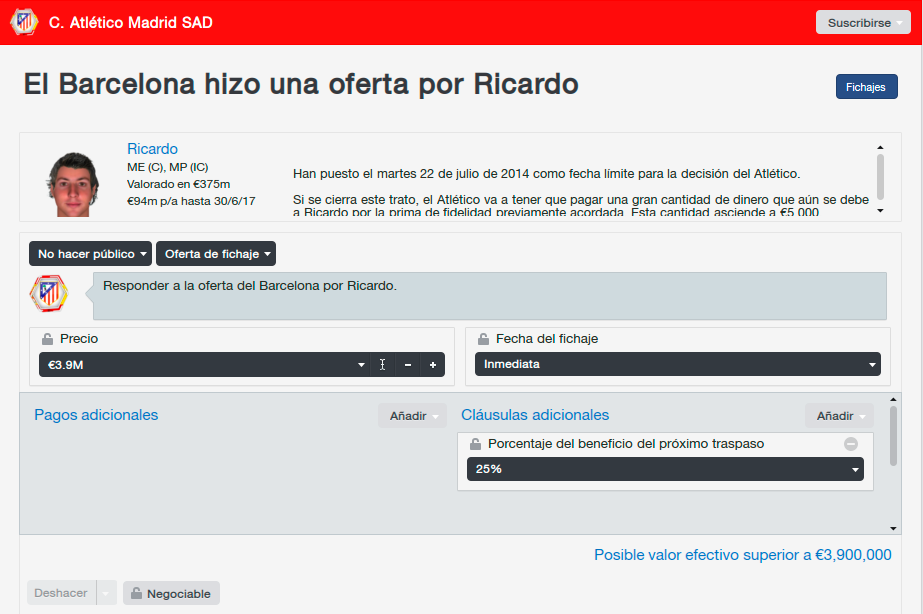This screenshot has width=923, height=614.
Task: Click the C. Atlético Madrid SAD title
Action: coord(131,22)
